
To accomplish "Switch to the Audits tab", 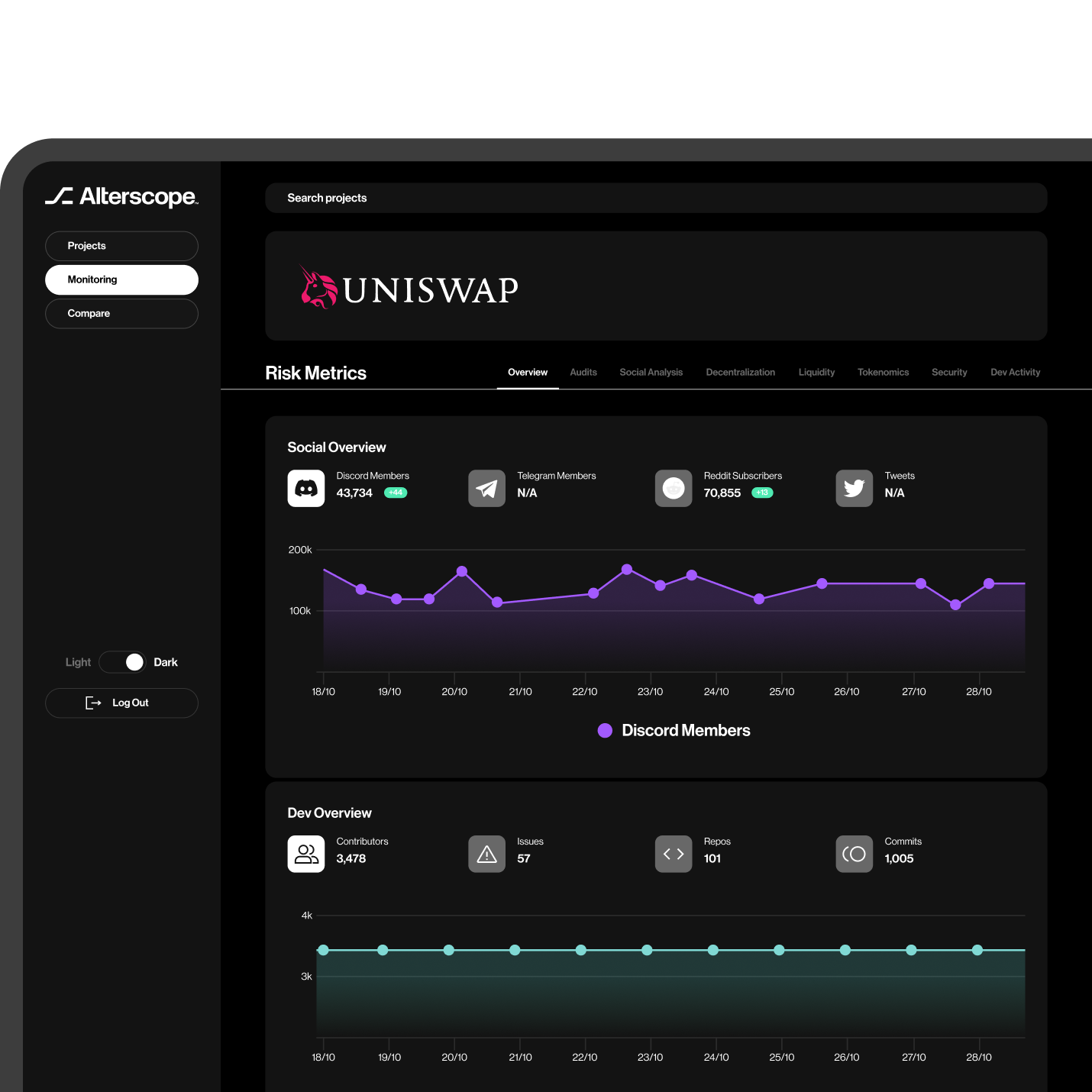I will 583,373.
